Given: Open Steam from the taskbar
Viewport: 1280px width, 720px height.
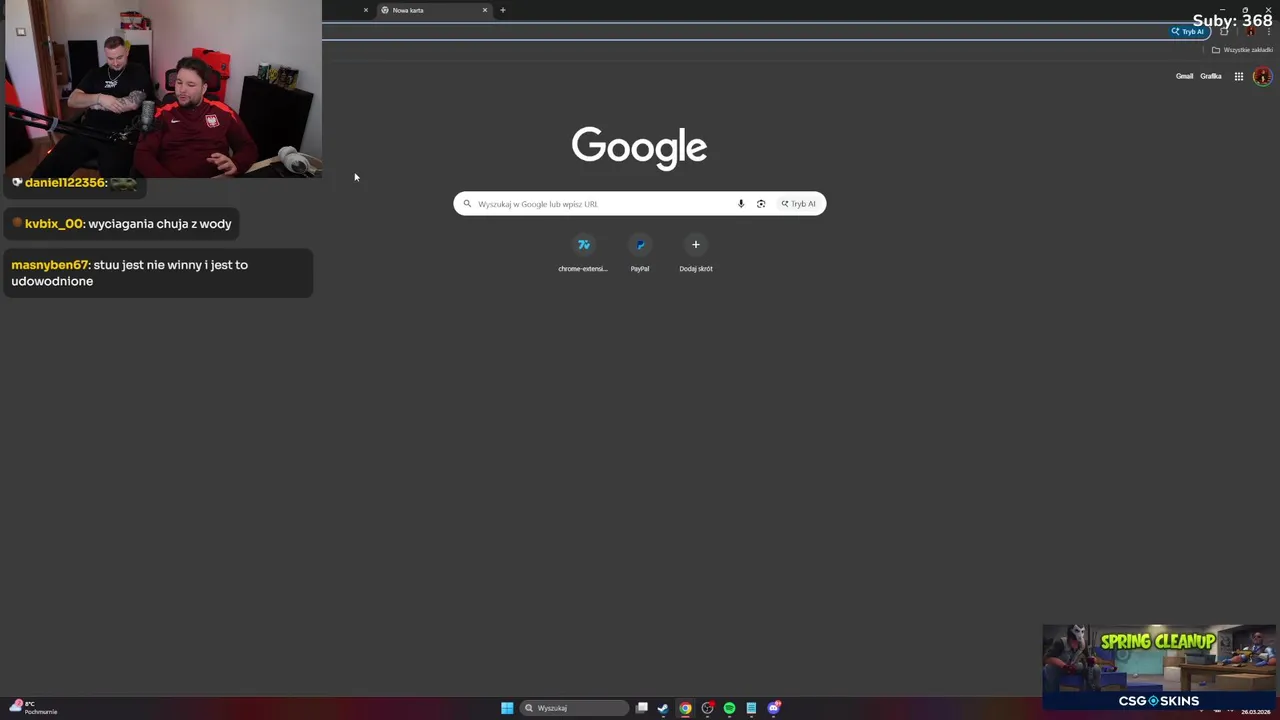Looking at the screenshot, I should tap(663, 708).
